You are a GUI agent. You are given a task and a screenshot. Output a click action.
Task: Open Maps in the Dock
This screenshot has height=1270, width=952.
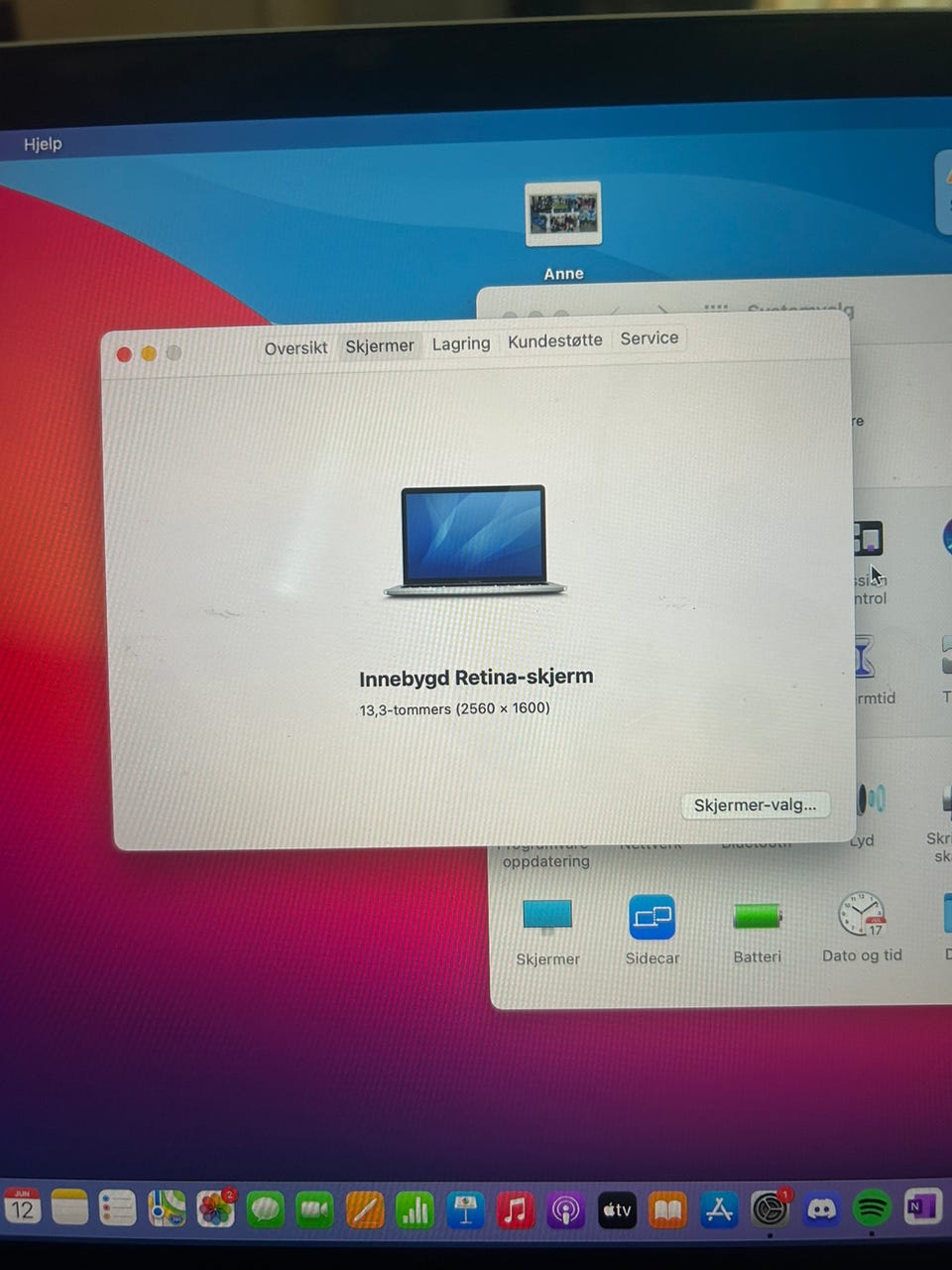(x=167, y=1207)
